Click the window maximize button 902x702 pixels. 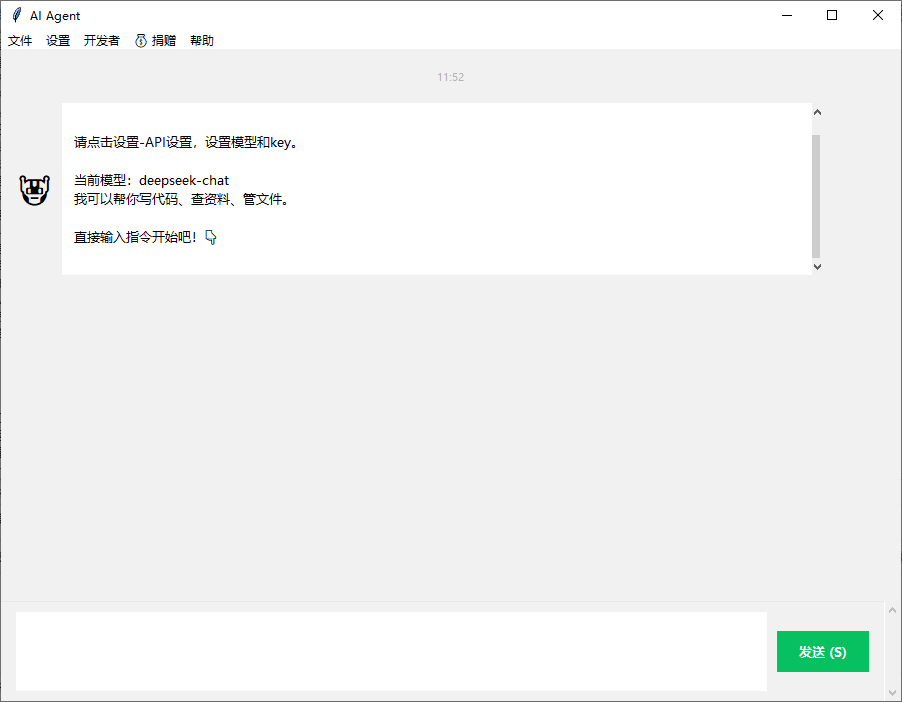pos(831,15)
